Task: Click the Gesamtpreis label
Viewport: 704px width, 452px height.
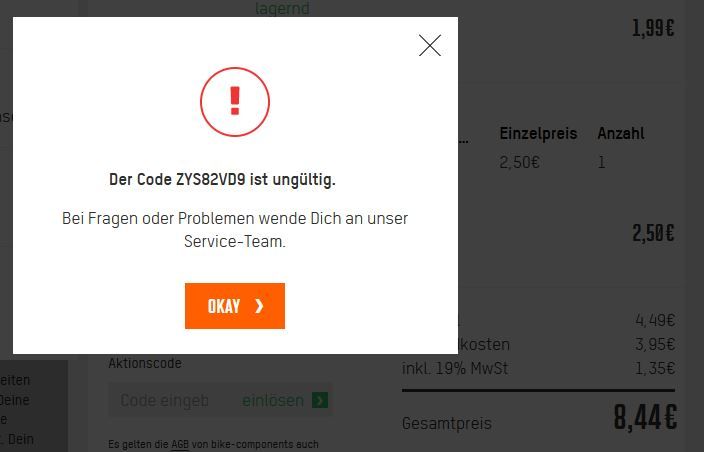Action: tap(447, 423)
